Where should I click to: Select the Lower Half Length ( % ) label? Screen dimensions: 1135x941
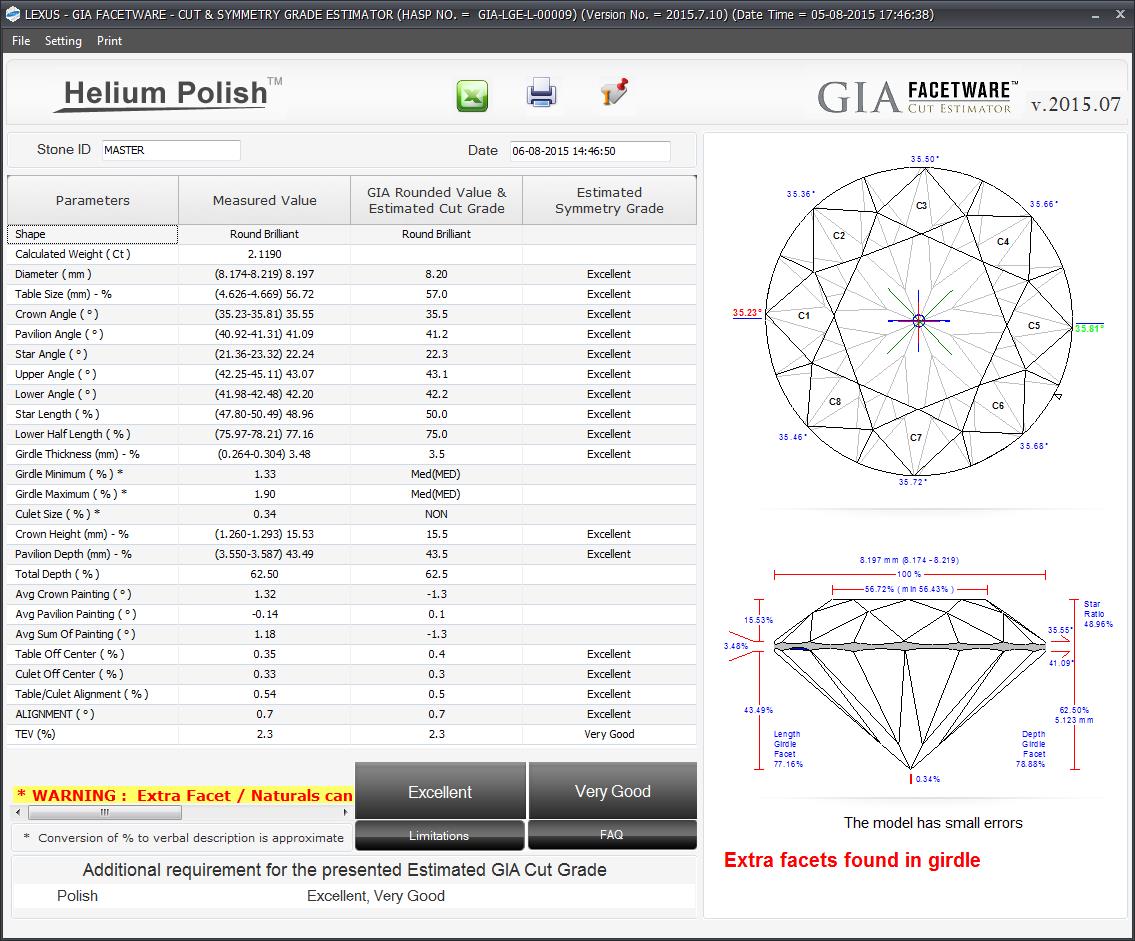[73, 434]
